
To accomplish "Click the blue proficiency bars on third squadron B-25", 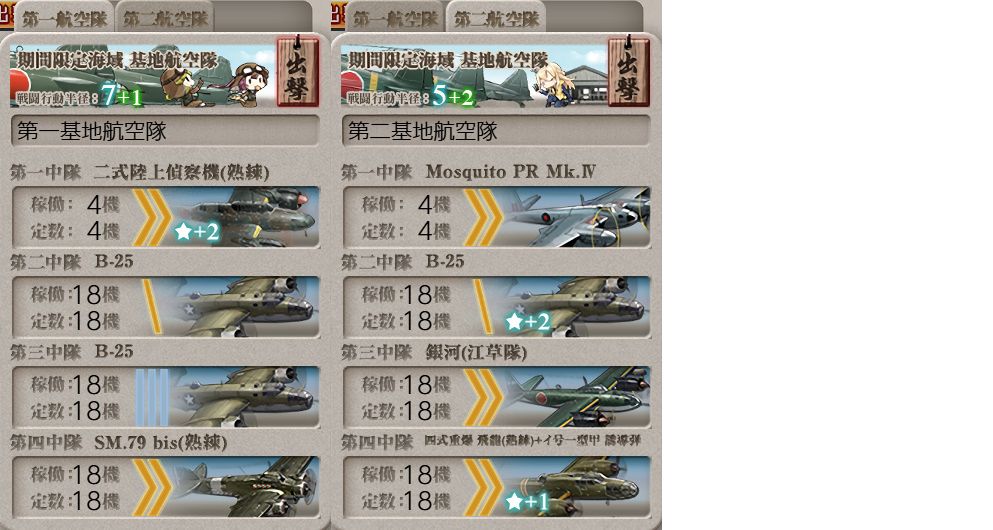I will tap(152, 397).
